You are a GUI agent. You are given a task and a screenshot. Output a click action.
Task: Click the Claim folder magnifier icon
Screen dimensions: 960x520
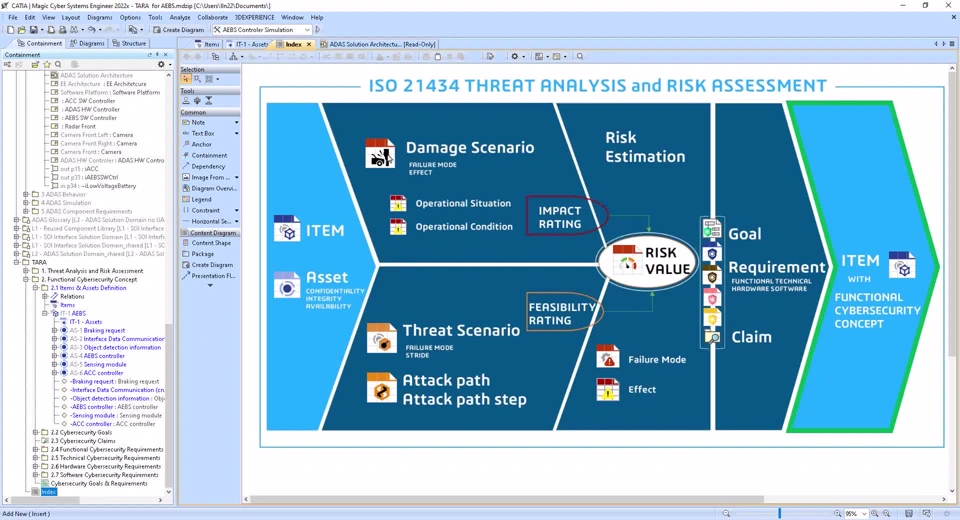[x=712, y=337]
